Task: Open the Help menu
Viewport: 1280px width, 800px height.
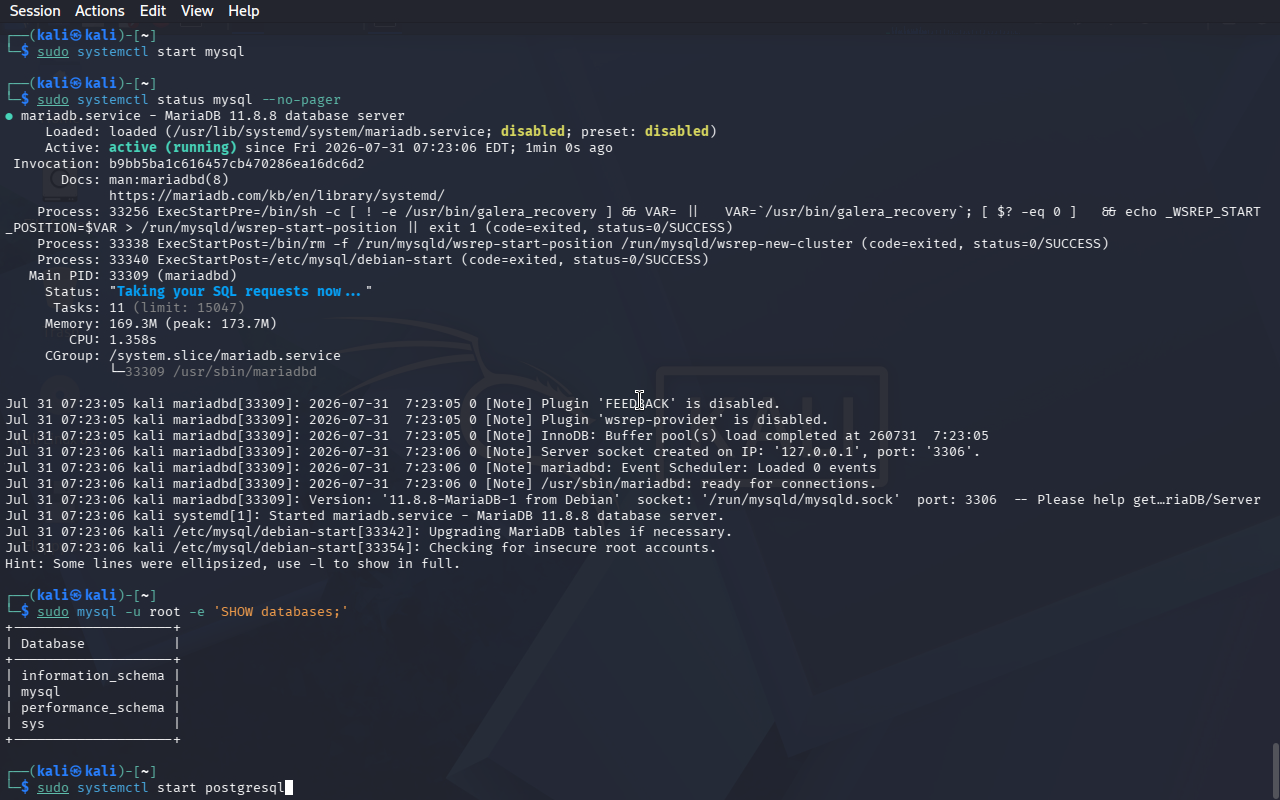Action: click(243, 11)
